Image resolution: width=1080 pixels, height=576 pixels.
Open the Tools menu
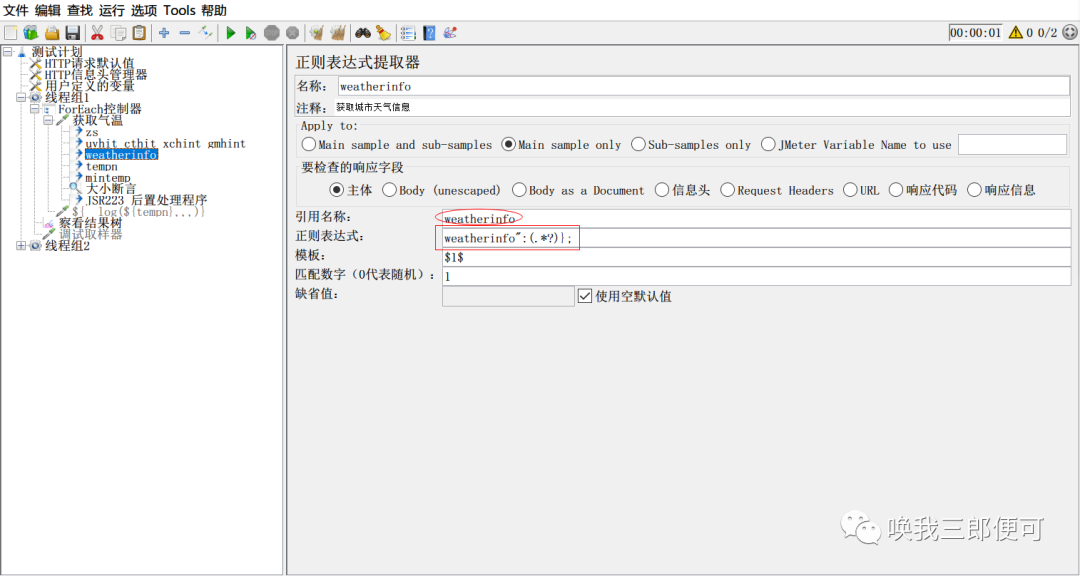179,10
